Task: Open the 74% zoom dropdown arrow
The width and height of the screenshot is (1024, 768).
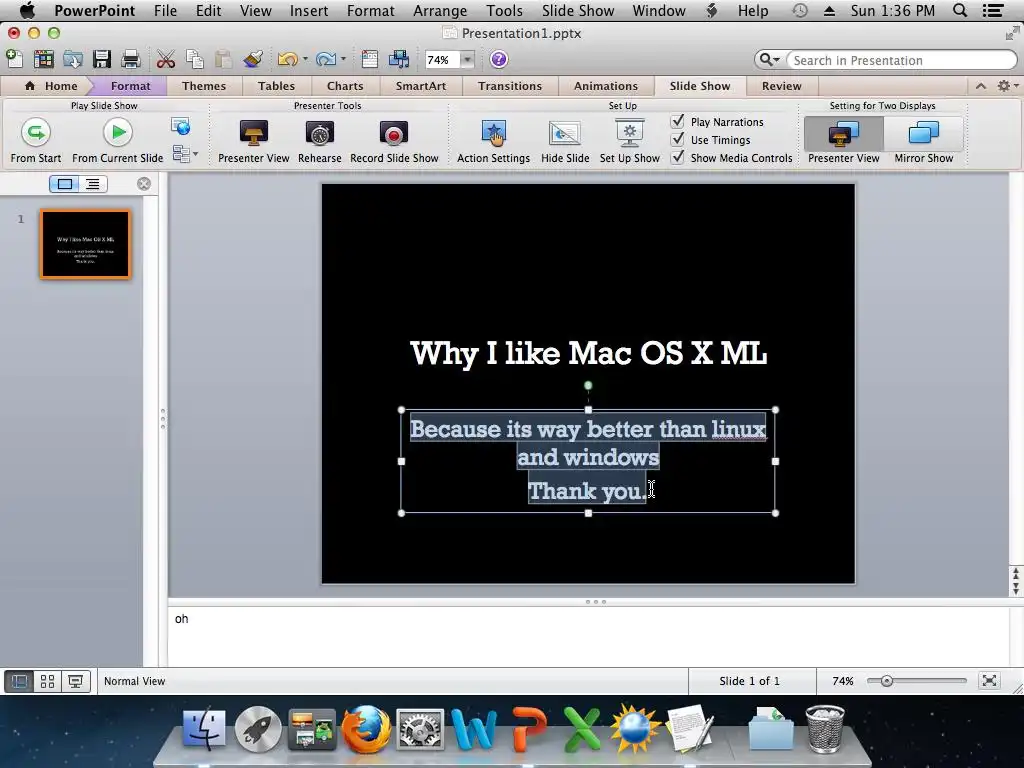Action: click(x=468, y=60)
